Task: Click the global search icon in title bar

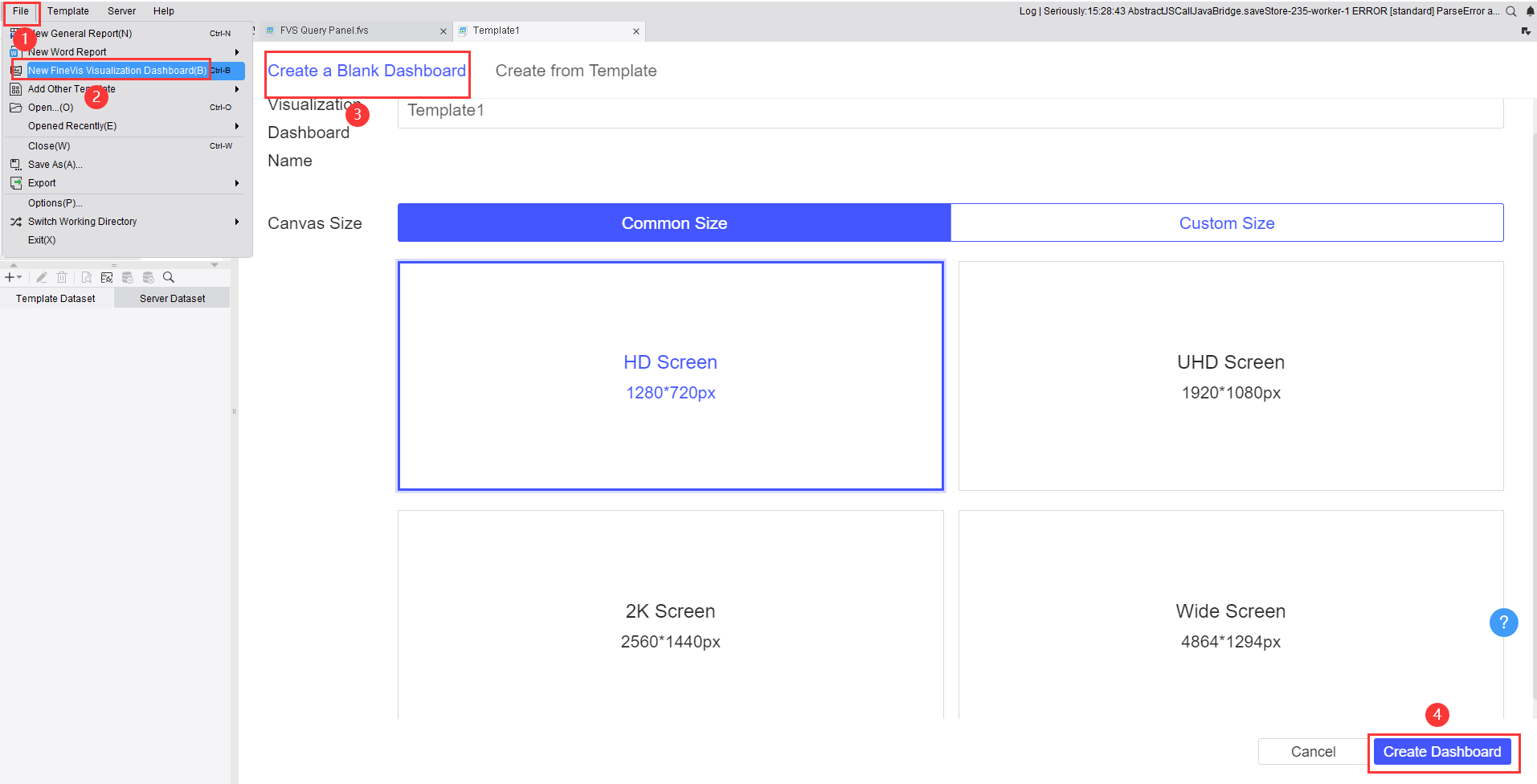Action: (1512, 11)
